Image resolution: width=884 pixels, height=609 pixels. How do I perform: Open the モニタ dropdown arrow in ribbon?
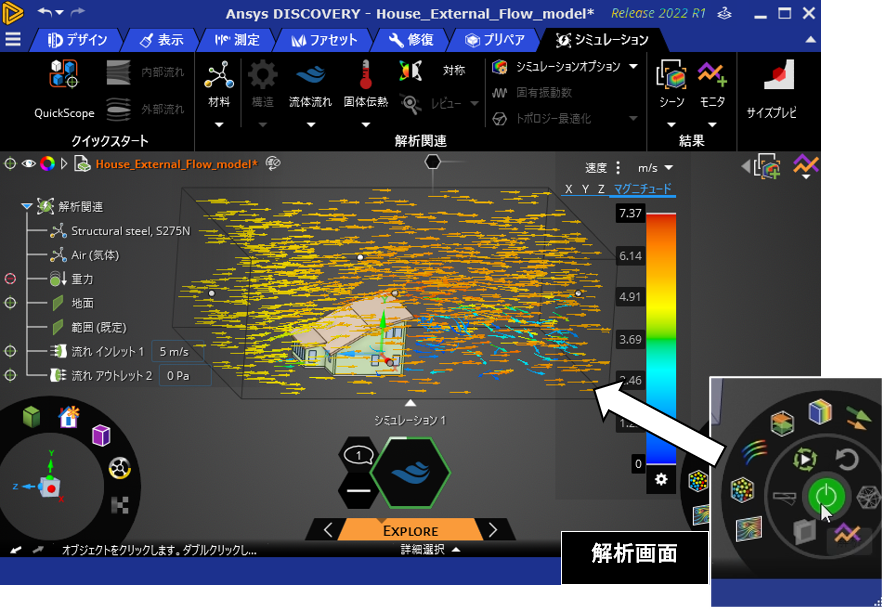click(x=712, y=125)
